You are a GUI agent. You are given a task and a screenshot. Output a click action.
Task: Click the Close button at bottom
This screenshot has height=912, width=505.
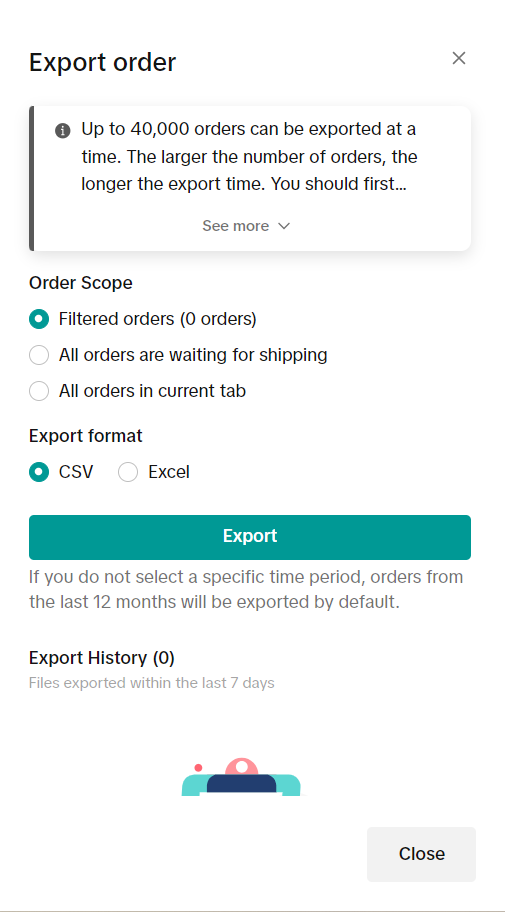[421, 854]
